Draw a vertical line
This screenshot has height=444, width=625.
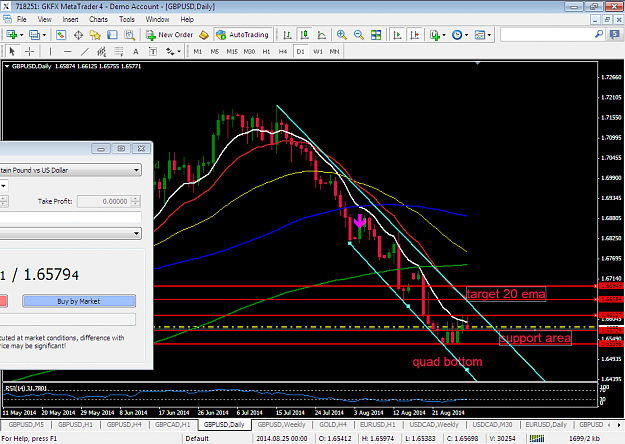point(50,51)
